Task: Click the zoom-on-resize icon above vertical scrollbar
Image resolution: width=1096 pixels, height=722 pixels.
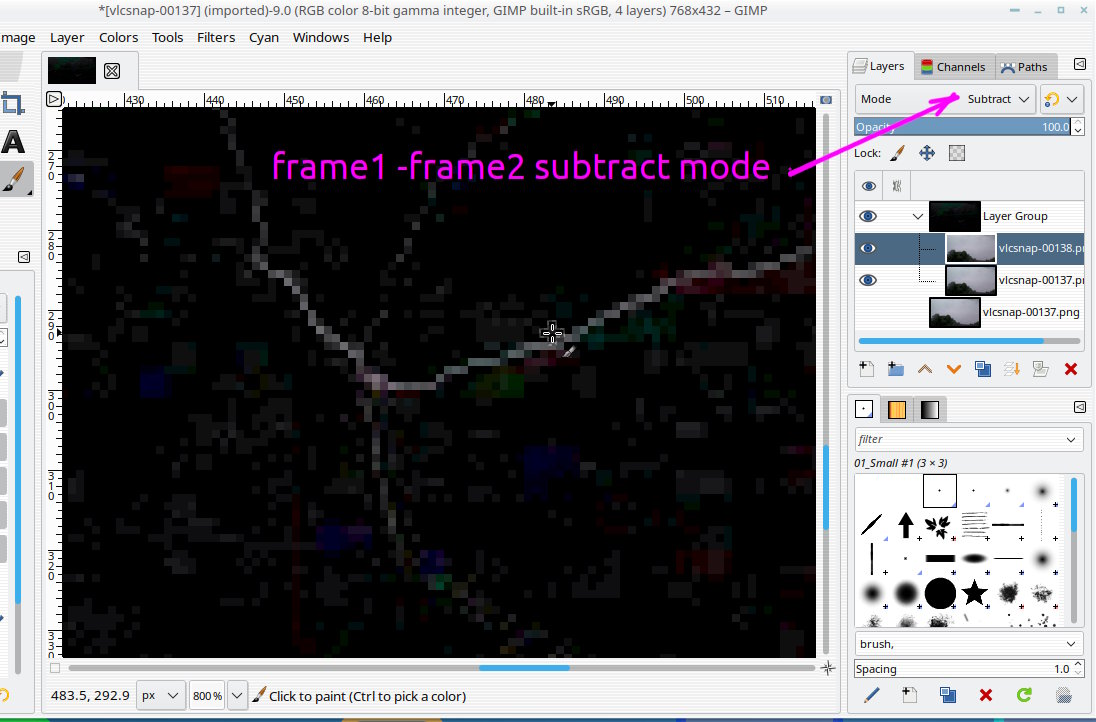Action: [x=826, y=100]
